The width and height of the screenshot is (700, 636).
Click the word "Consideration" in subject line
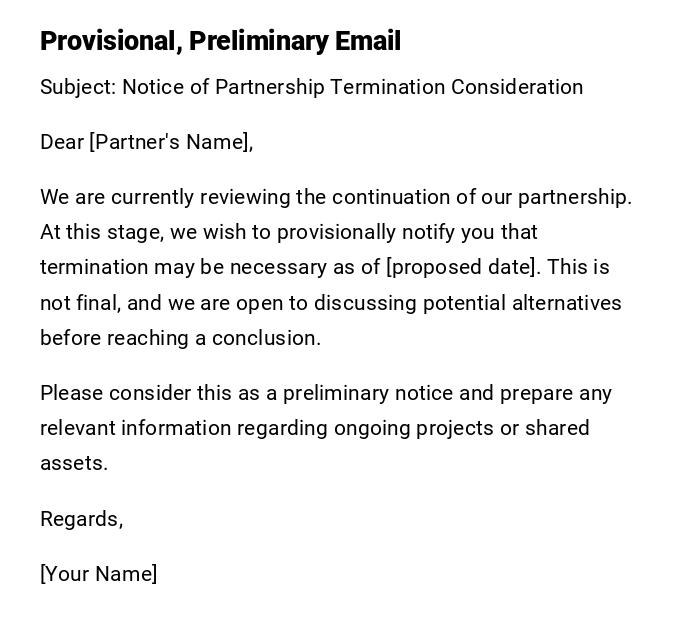pos(517,87)
